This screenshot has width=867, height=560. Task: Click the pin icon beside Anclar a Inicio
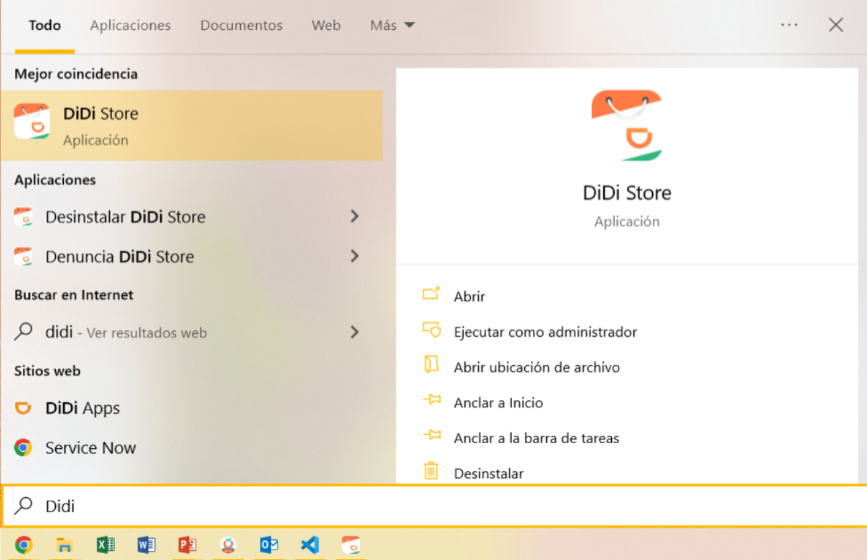(432, 400)
